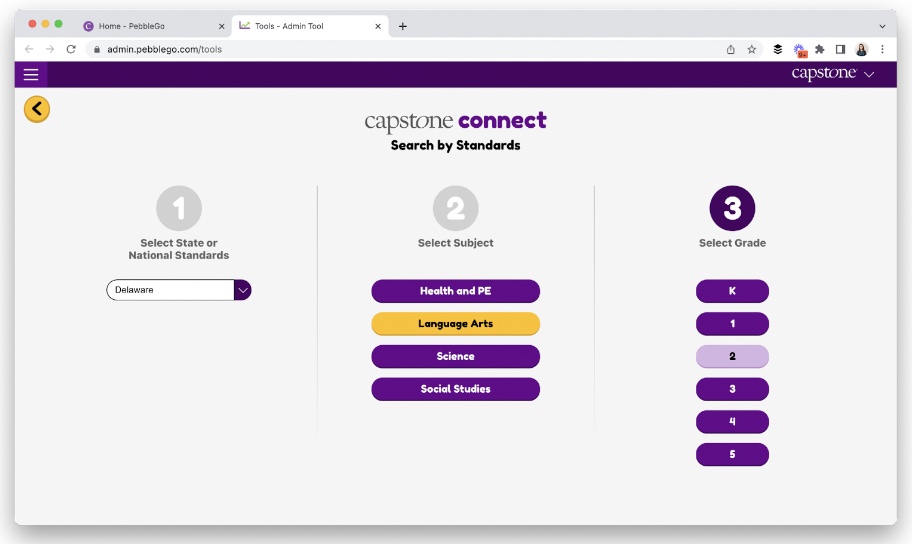Screen dimensions: 912x544
Task: Open Chrome's three-dot menu
Action: click(x=882, y=49)
